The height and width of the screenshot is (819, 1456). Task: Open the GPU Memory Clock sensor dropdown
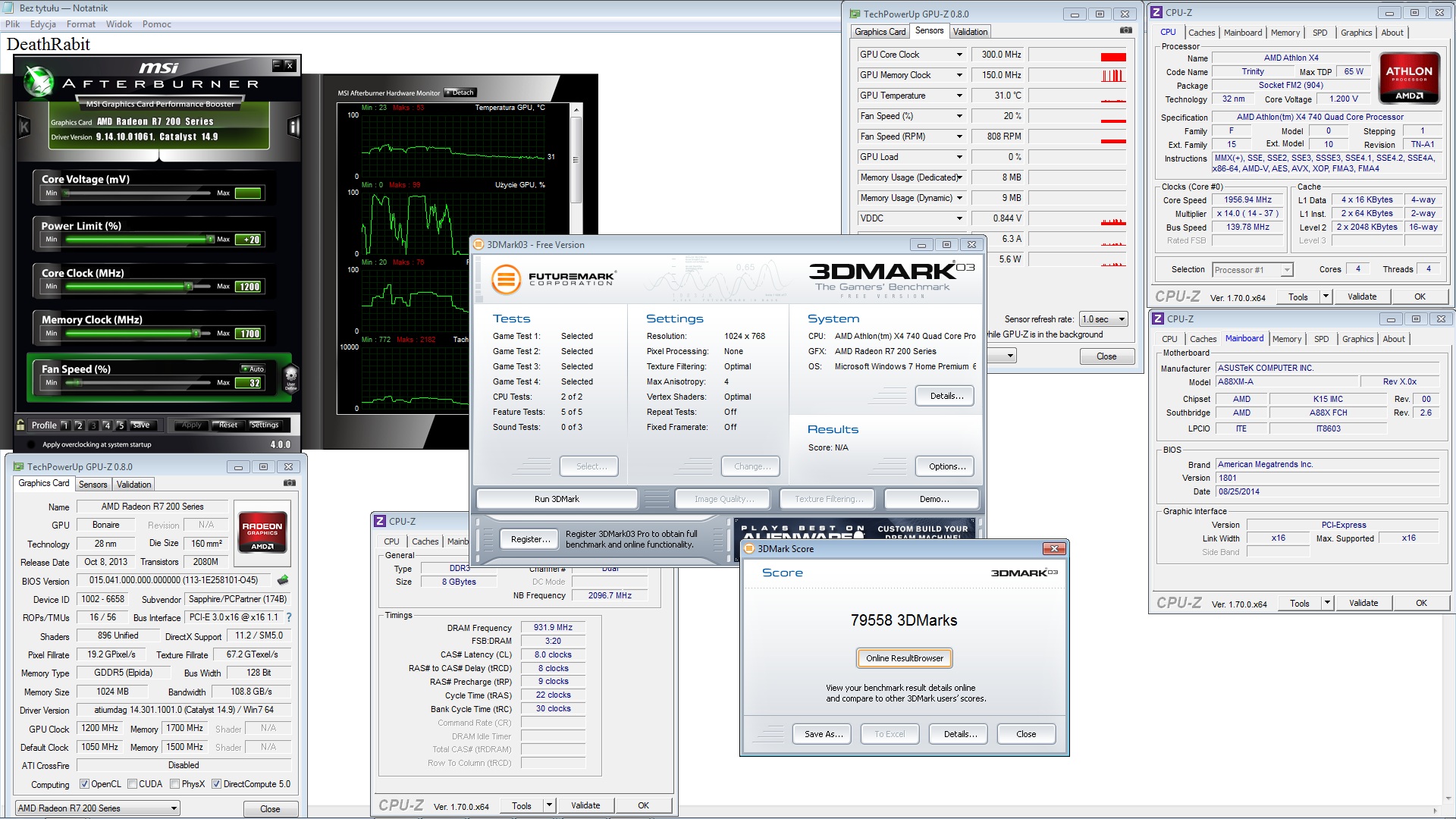click(959, 75)
